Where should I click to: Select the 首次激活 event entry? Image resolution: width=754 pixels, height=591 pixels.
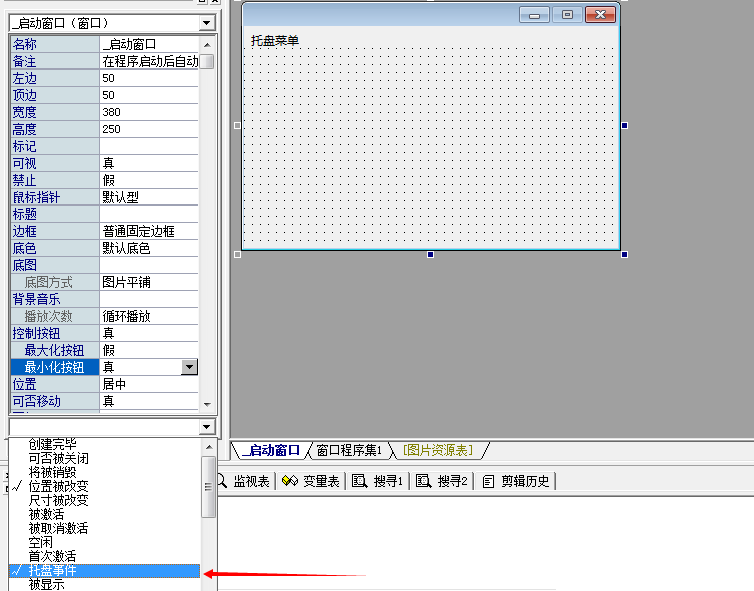[104, 556]
